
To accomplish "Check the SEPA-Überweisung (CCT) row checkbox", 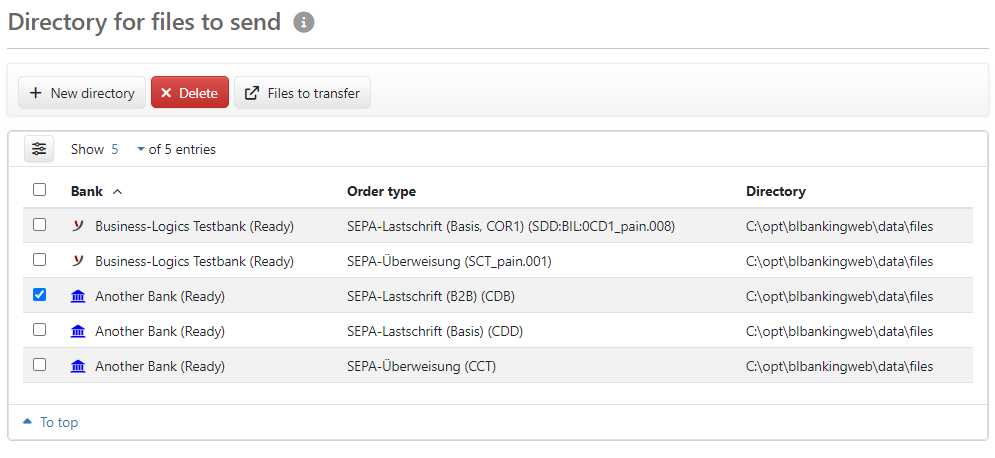I will (x=39, y=365).
